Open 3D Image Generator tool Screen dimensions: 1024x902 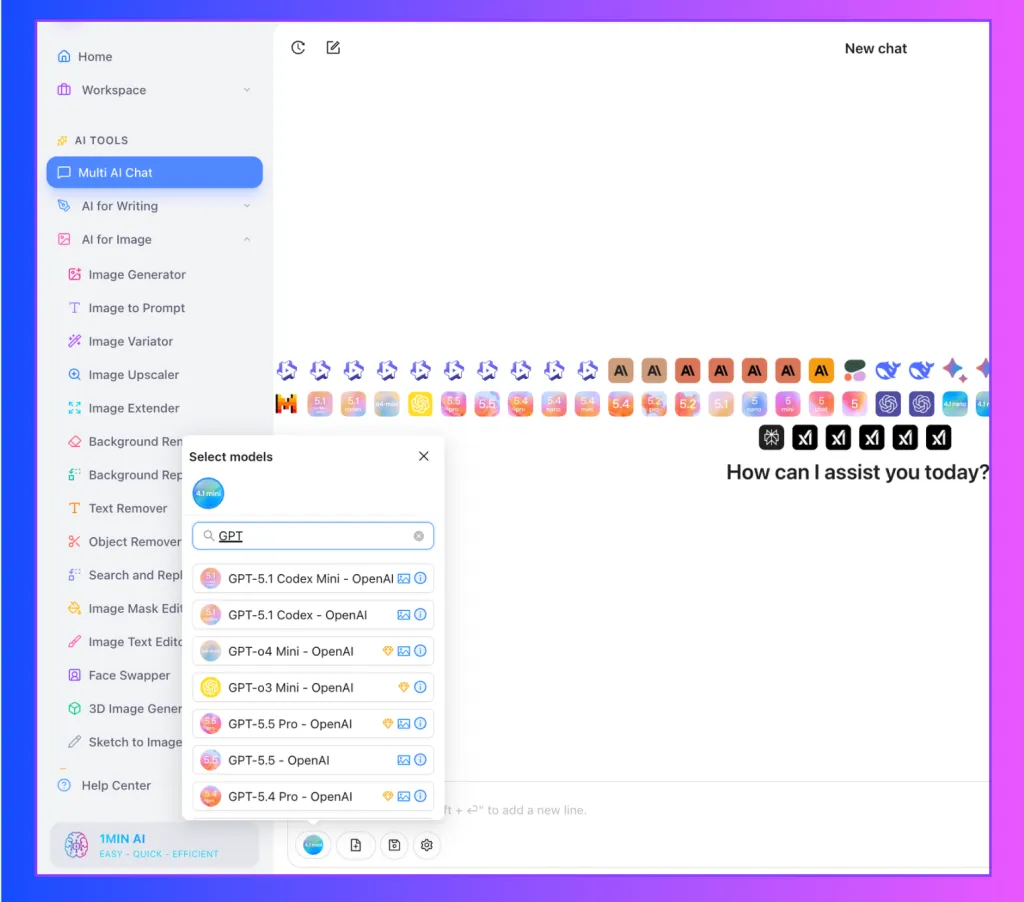pos(124,709)
